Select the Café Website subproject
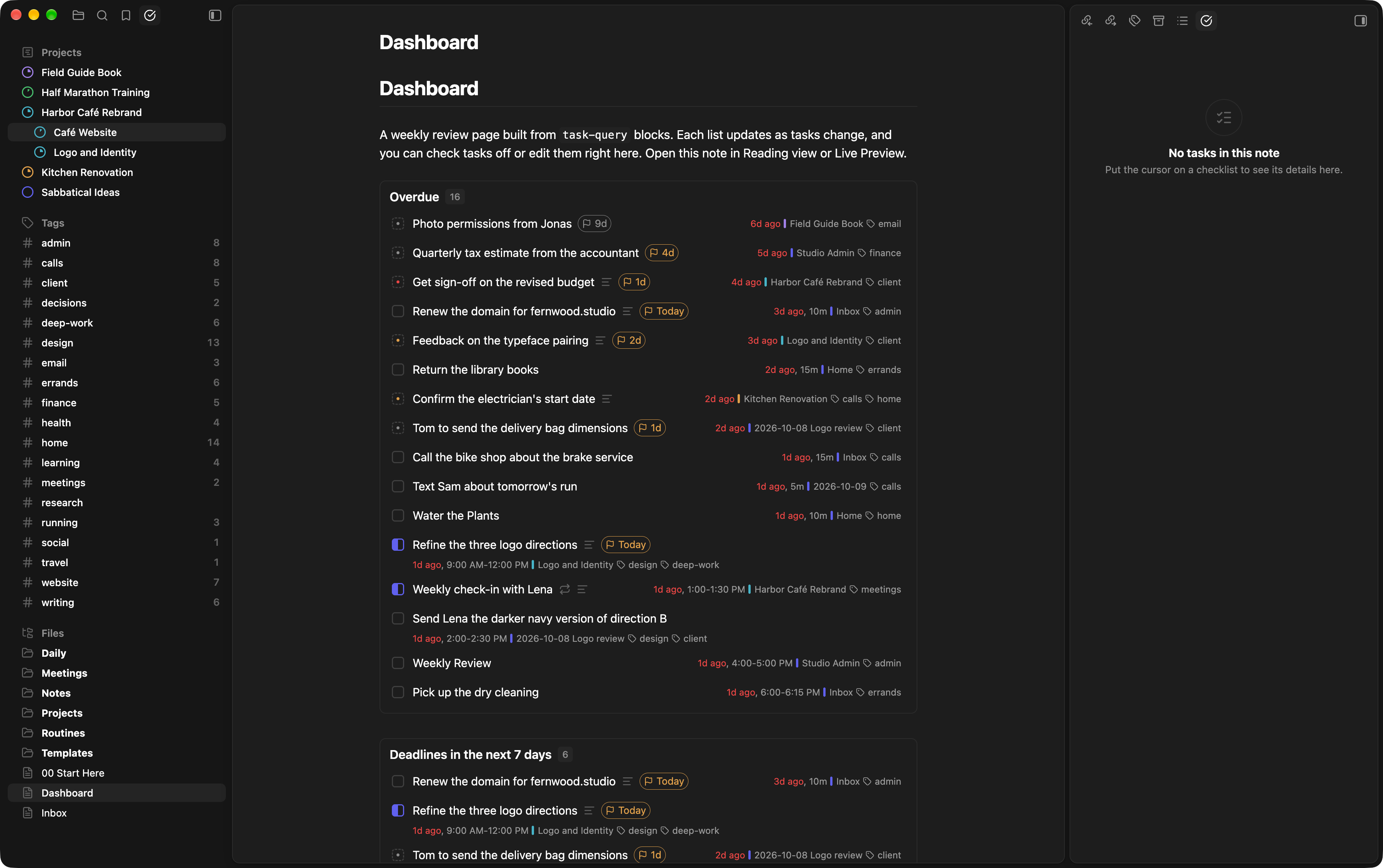The image size is (1383, 868). pyautogui.click(x=116, y=132)
